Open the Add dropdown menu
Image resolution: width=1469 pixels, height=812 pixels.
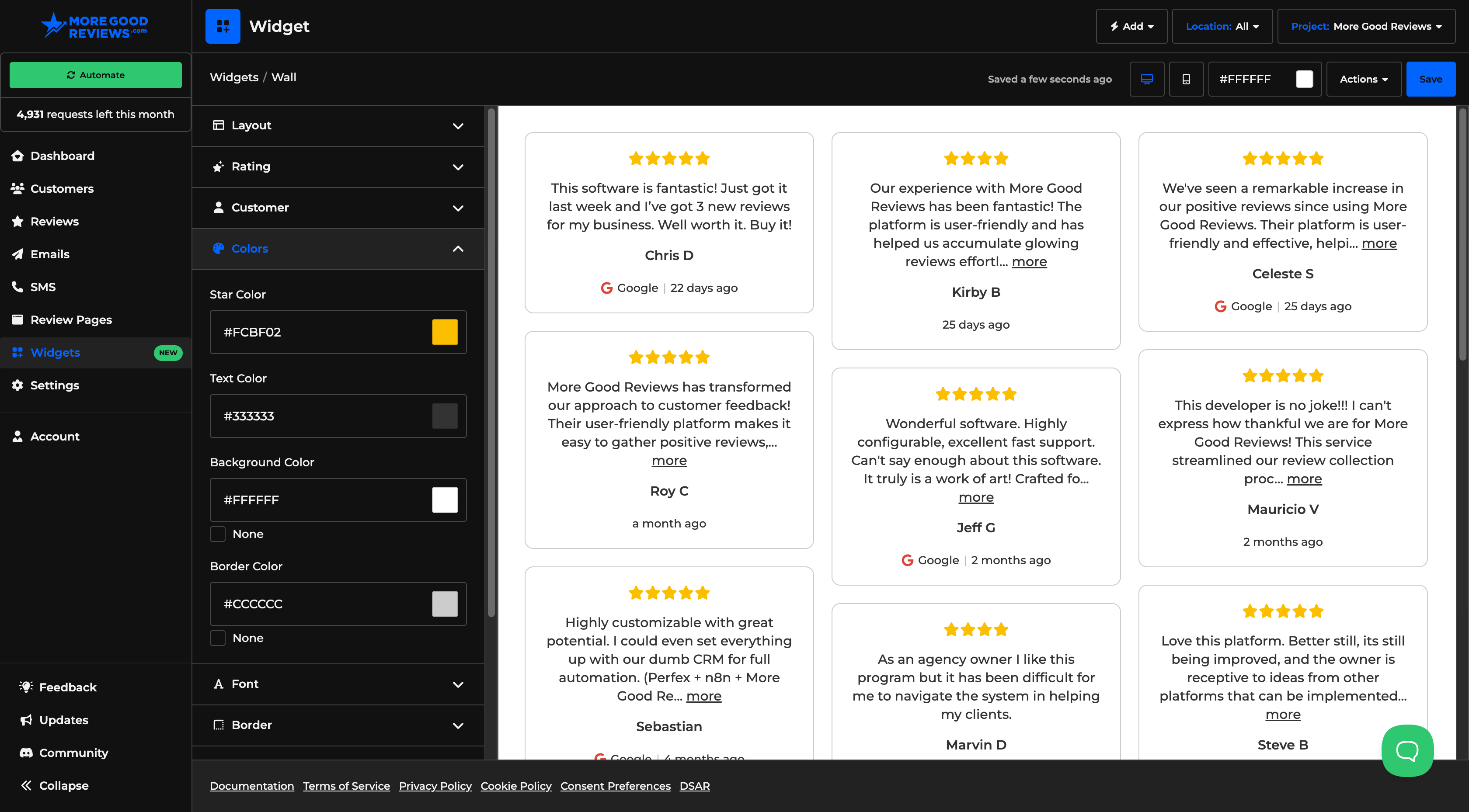1131,26
